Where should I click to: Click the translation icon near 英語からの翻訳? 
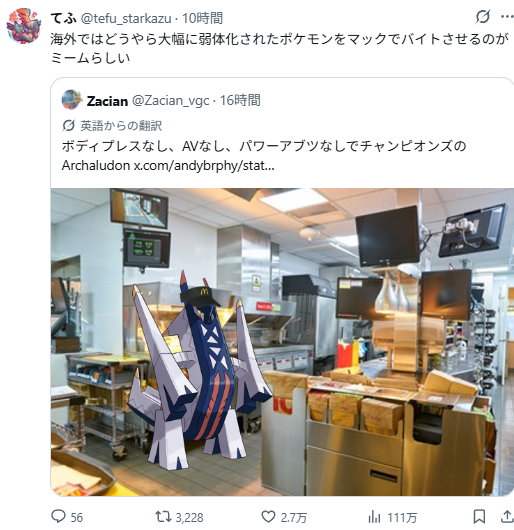click(x=68, y=126)
